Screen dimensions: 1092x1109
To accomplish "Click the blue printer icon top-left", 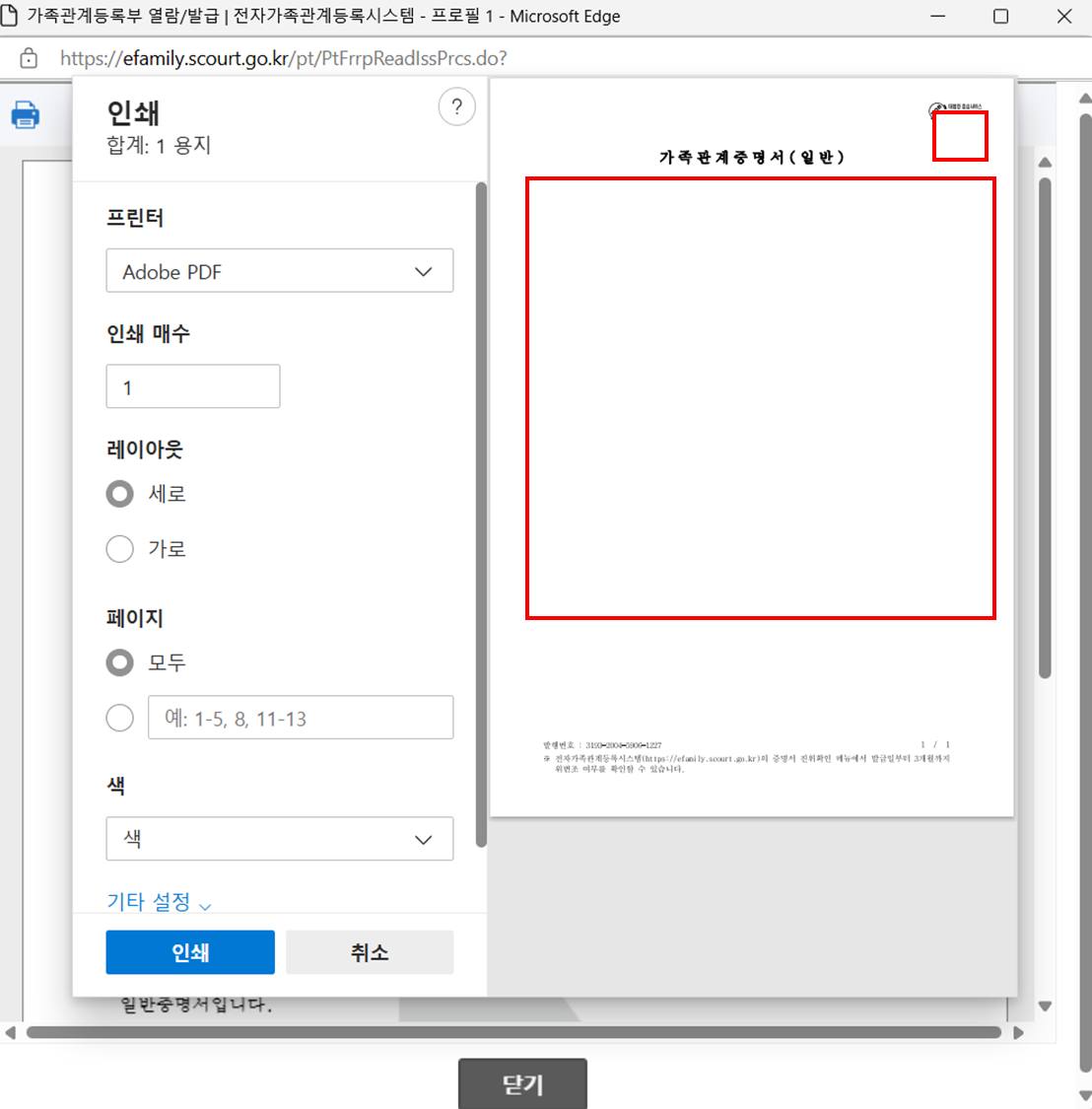I will (25, 114).
